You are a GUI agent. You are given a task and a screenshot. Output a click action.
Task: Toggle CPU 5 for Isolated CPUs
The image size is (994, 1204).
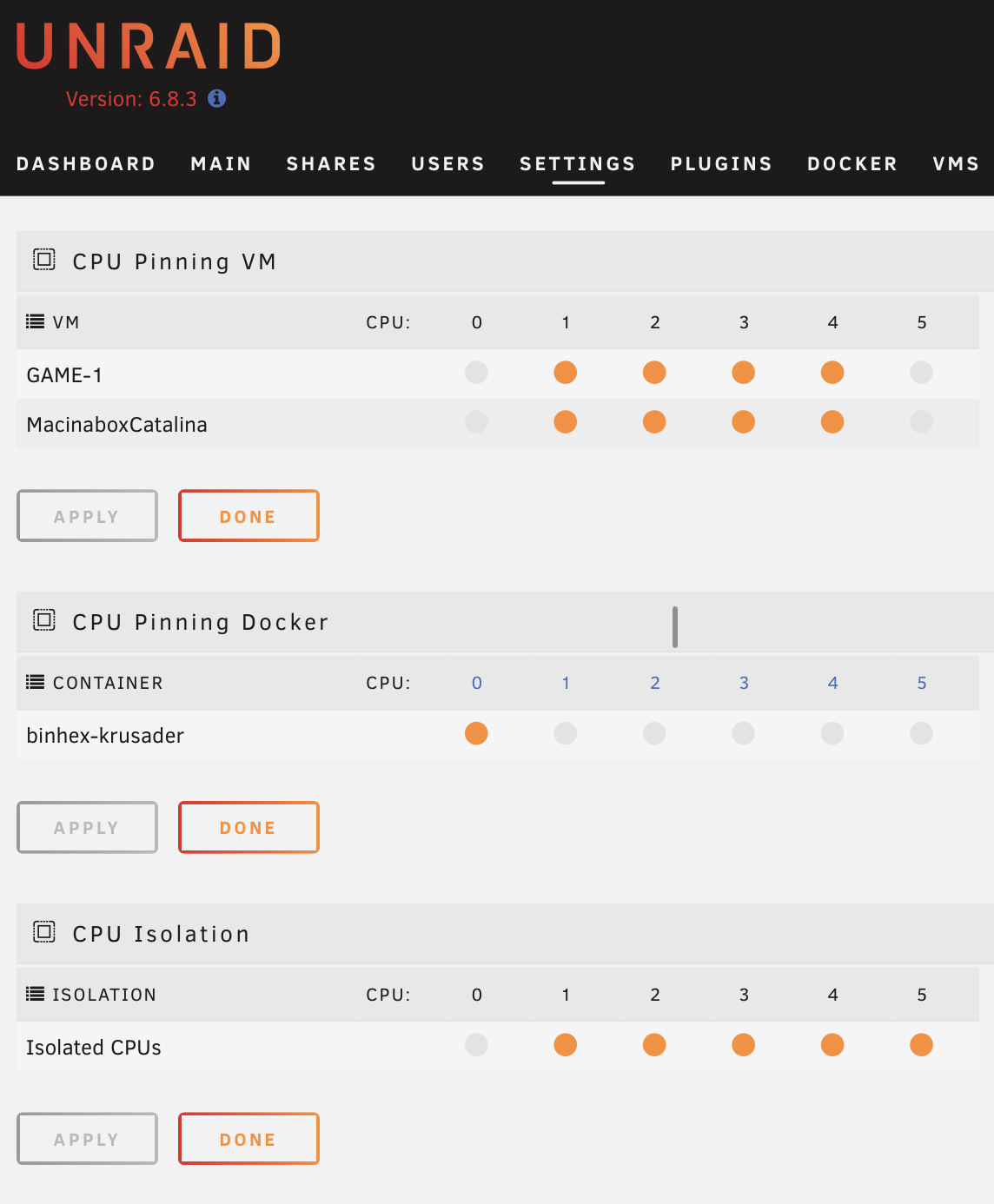pos(921,1045)
